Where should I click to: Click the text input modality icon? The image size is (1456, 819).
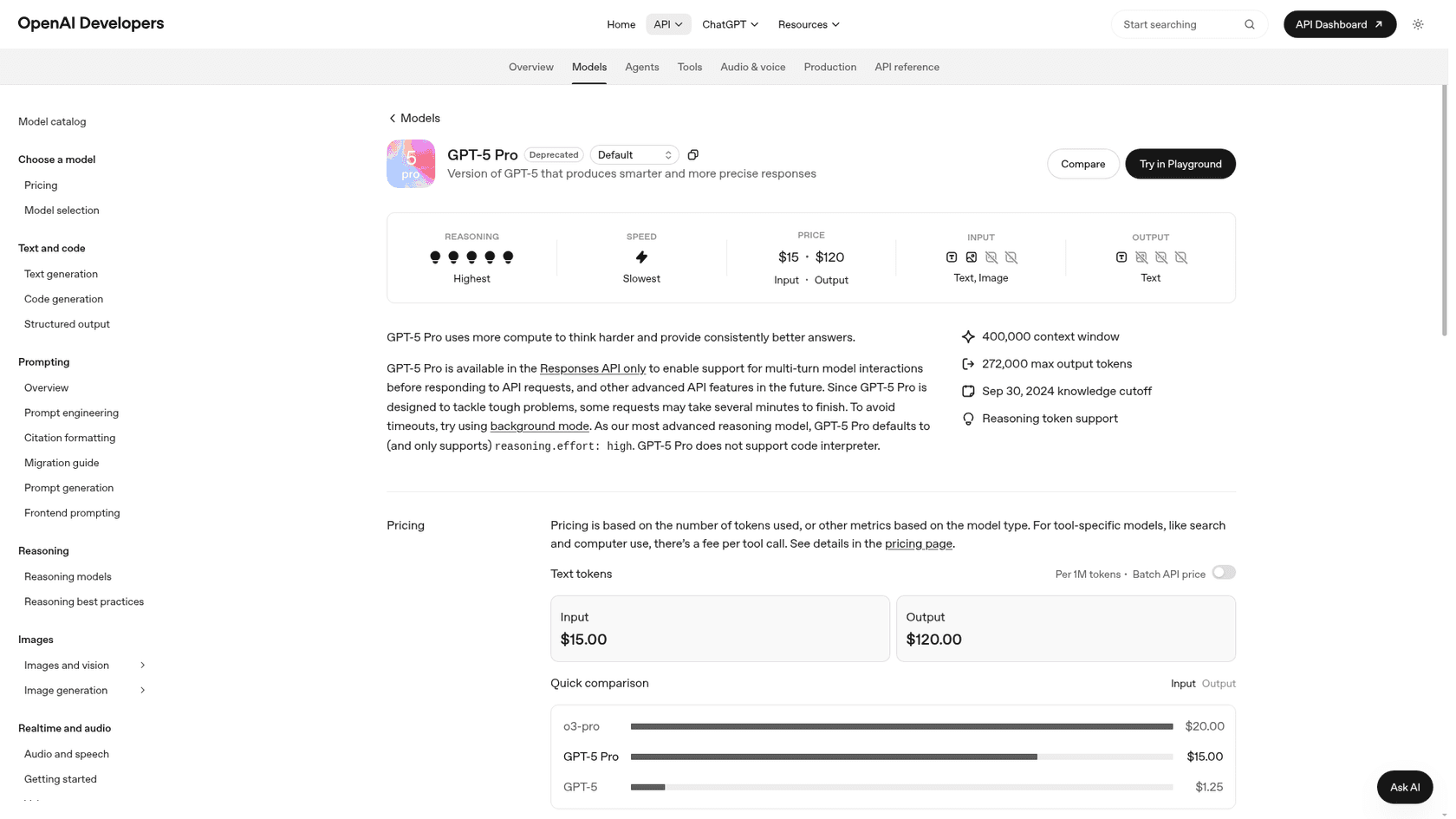coord(952,257)
